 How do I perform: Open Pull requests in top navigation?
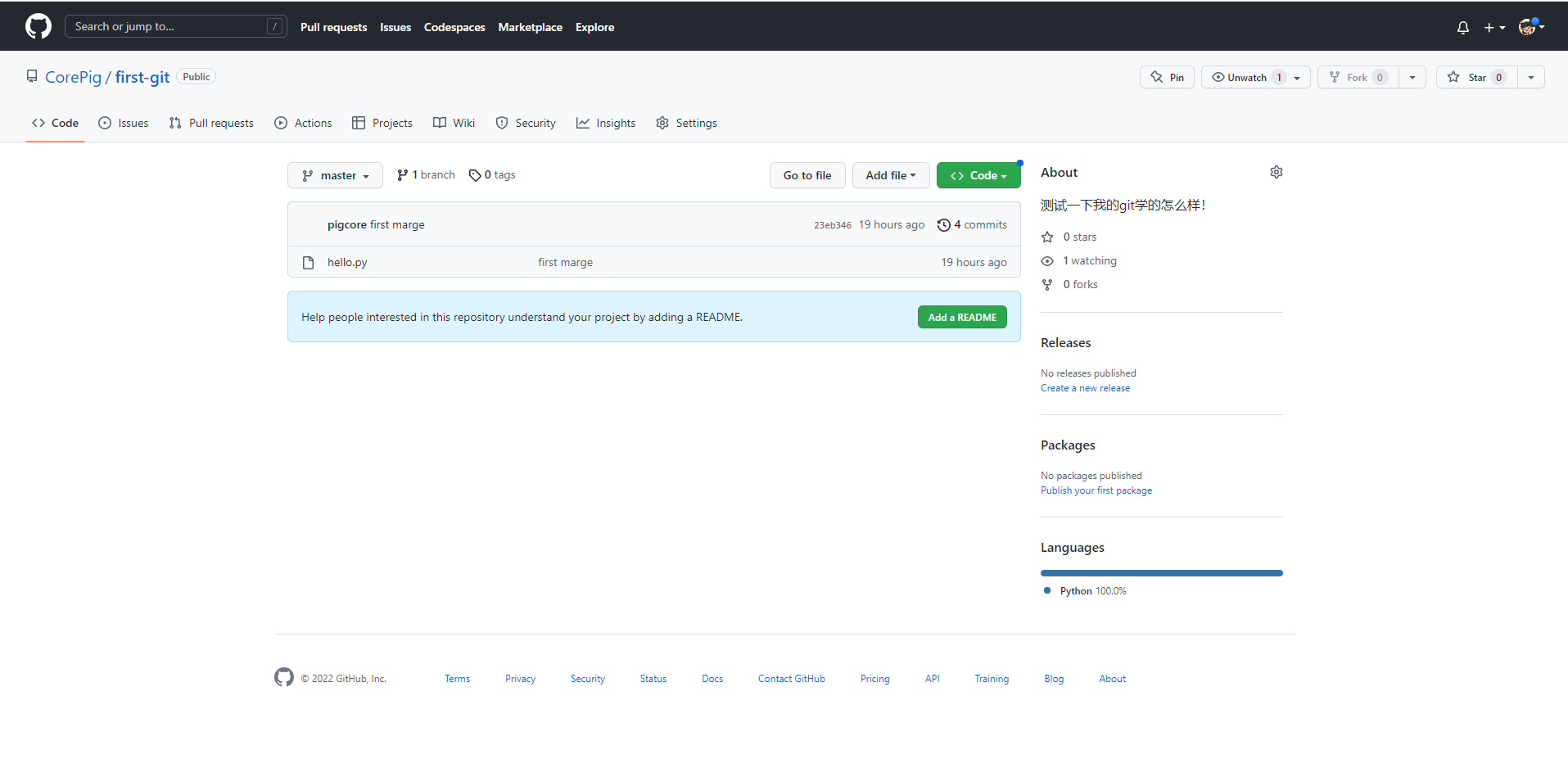[333, 27]
